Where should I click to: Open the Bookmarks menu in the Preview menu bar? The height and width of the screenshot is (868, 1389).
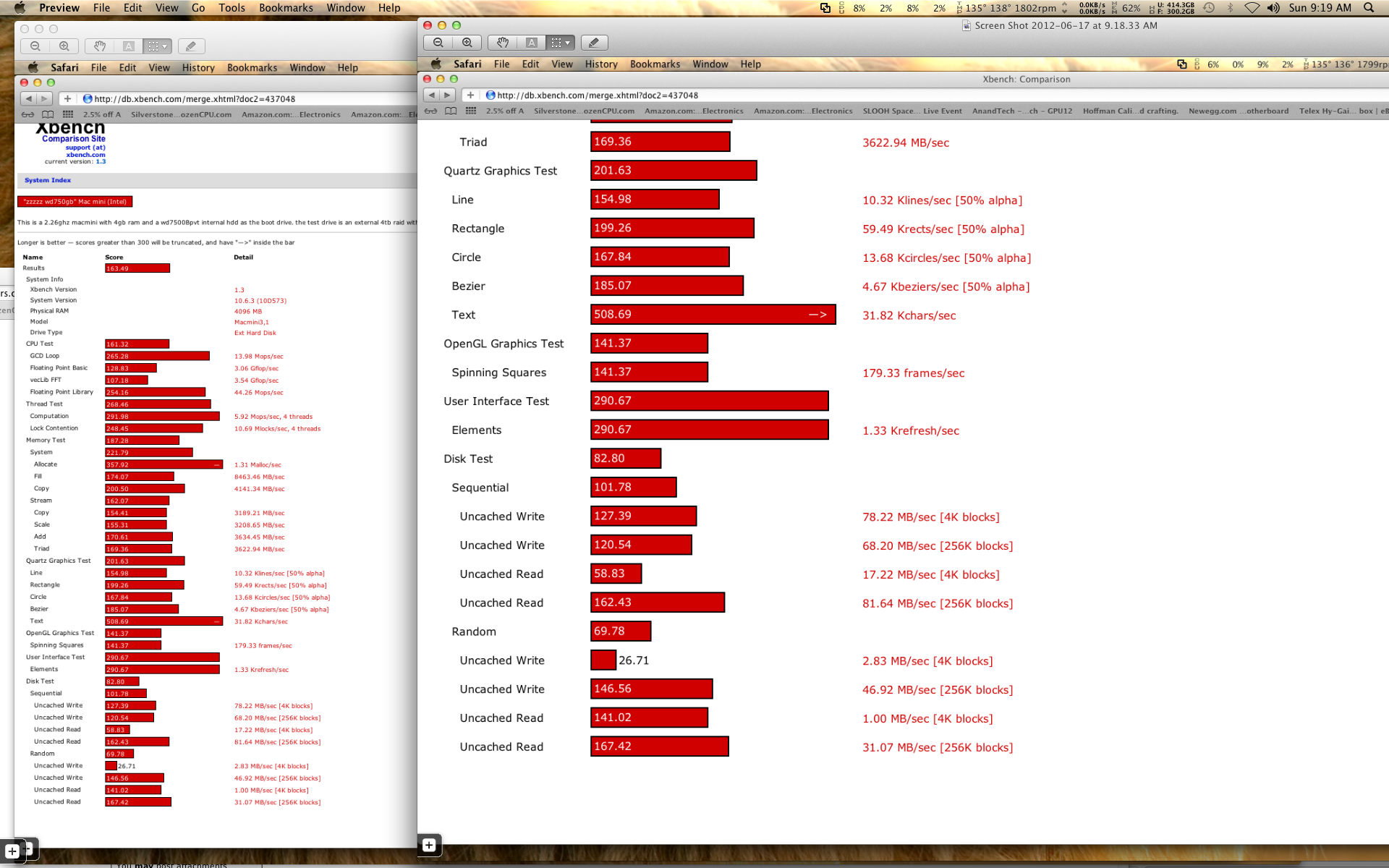pyautogui.click(x=286, y=8)
